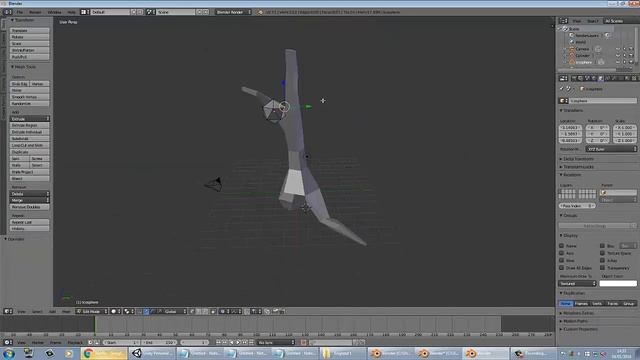The width and height of the screenshot is (640, 360).
Task: Open the XYZ Euler rotation mode dropdown
Action: (611, 149)
